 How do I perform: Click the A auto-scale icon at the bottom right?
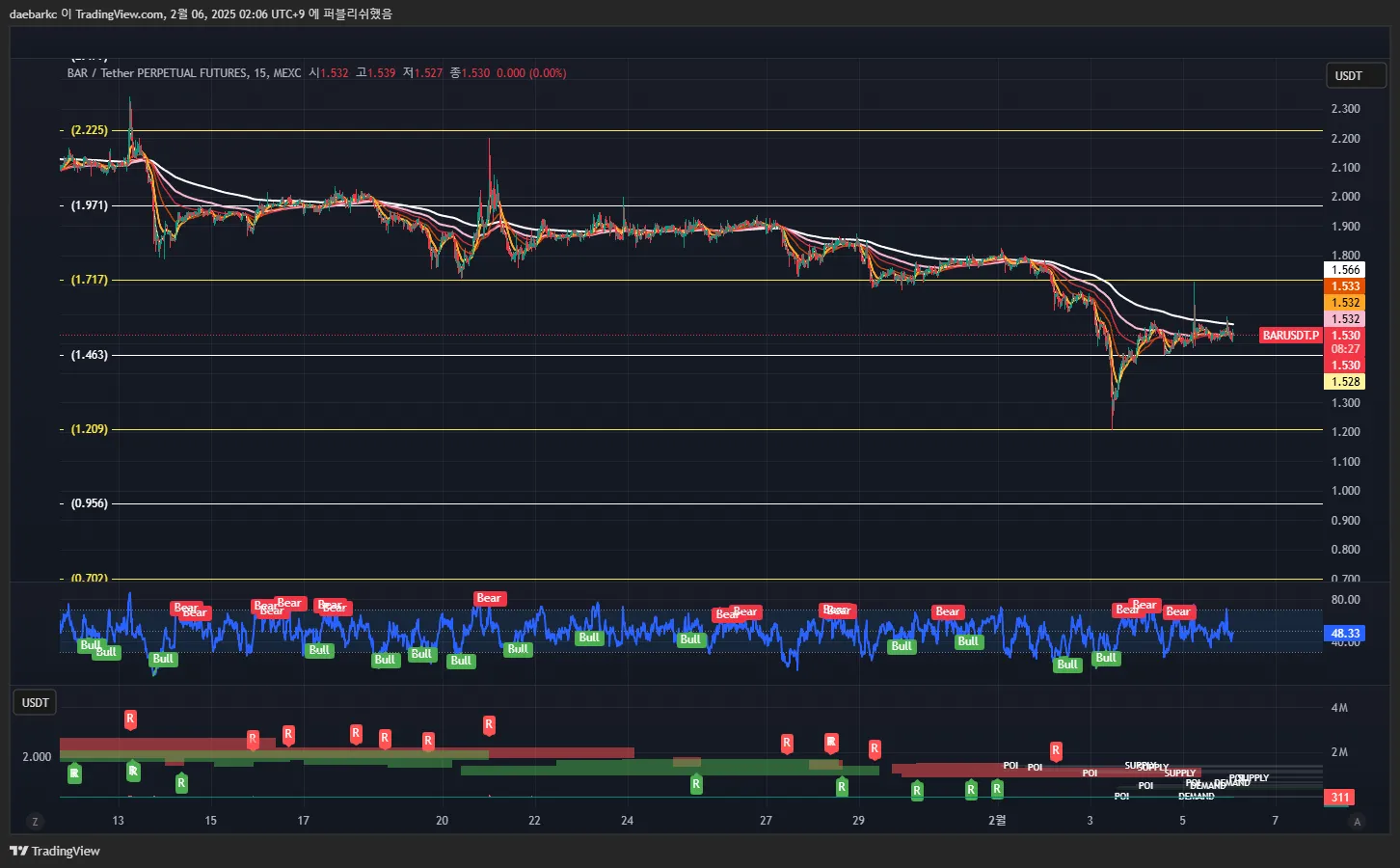point(1358,822)
